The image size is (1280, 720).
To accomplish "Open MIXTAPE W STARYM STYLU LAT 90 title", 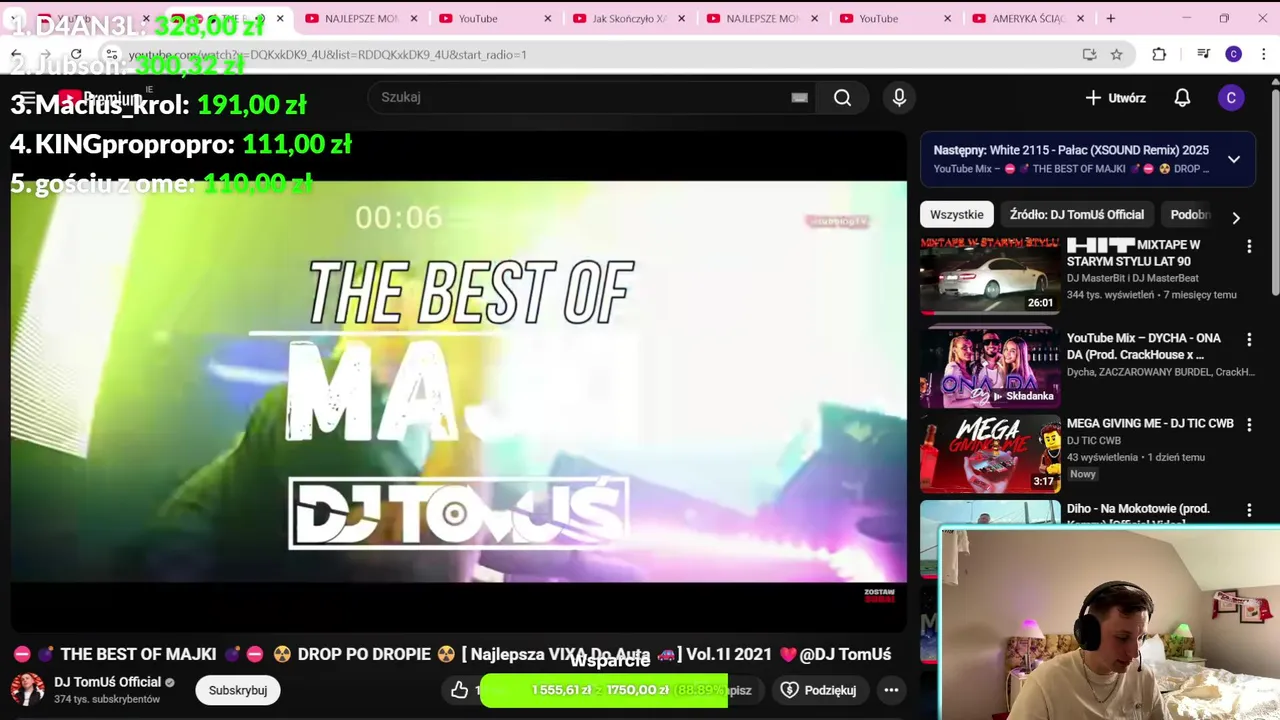I will coord(1133,253).
